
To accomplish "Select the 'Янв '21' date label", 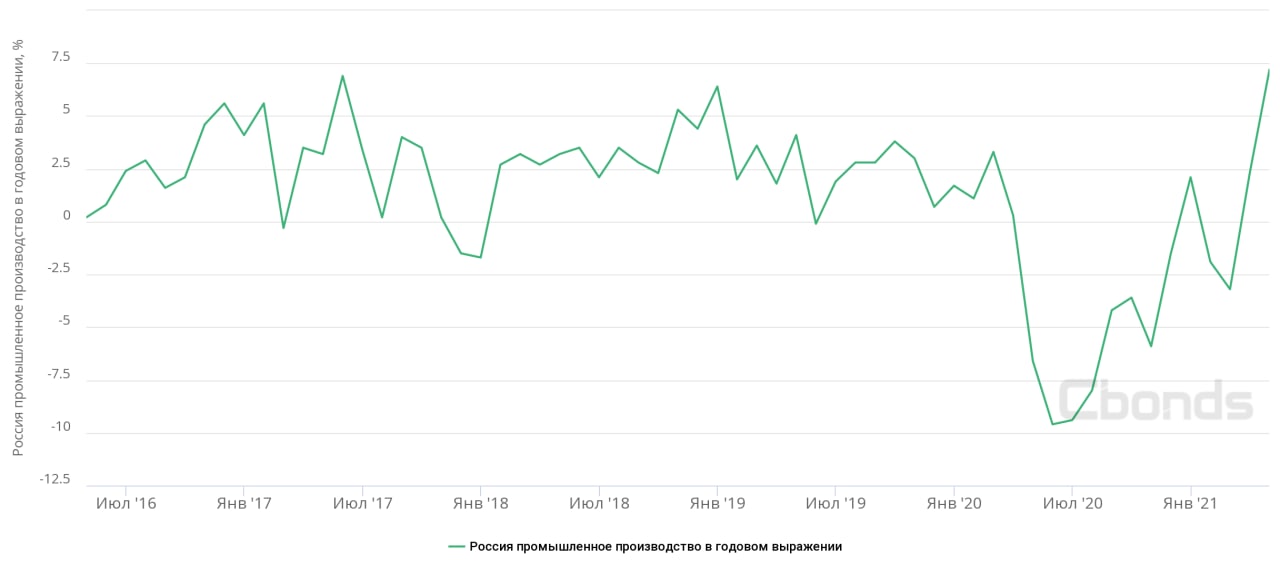I will [1190, 504].
